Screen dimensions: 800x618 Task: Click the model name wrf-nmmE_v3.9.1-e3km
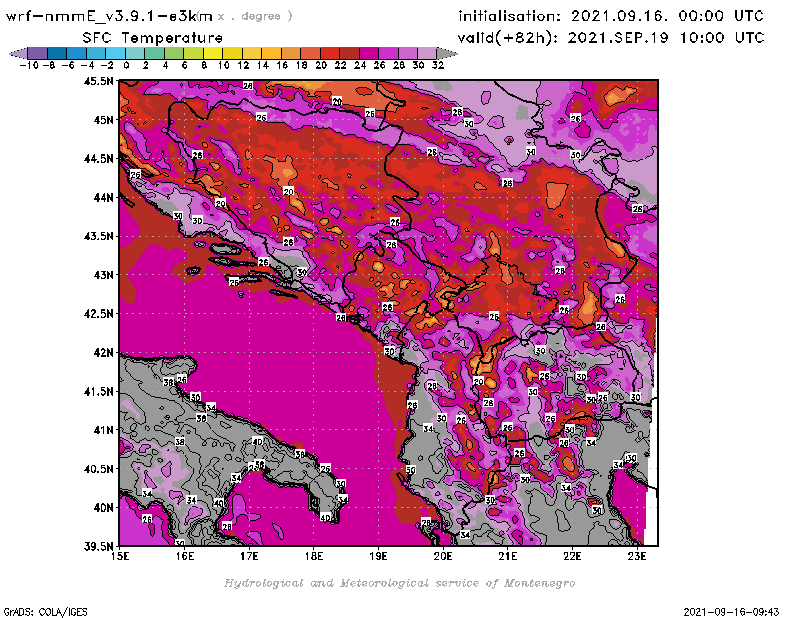coord(109,16)
